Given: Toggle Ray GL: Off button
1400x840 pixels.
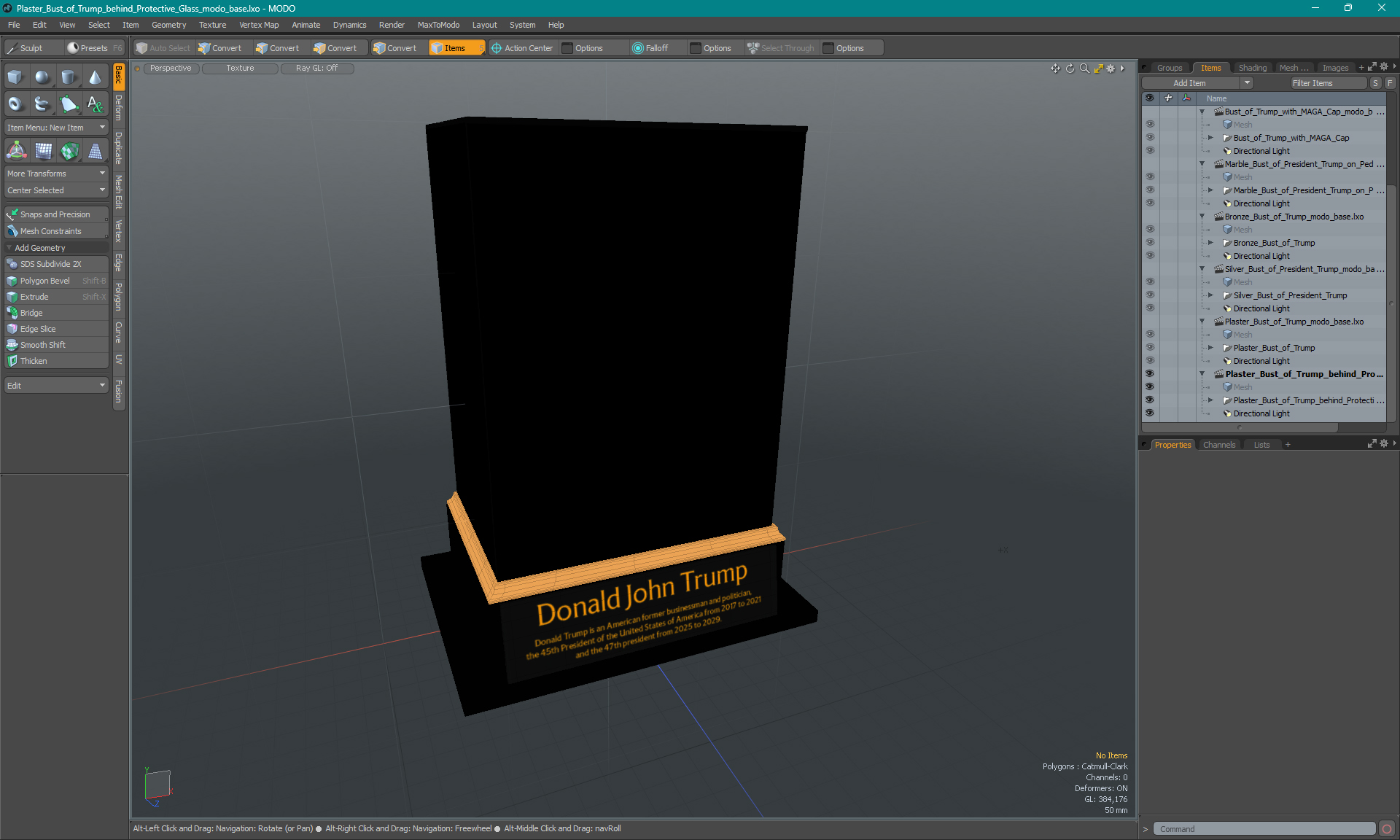Looking at the screenshot, I should click(x=316, y=69).
